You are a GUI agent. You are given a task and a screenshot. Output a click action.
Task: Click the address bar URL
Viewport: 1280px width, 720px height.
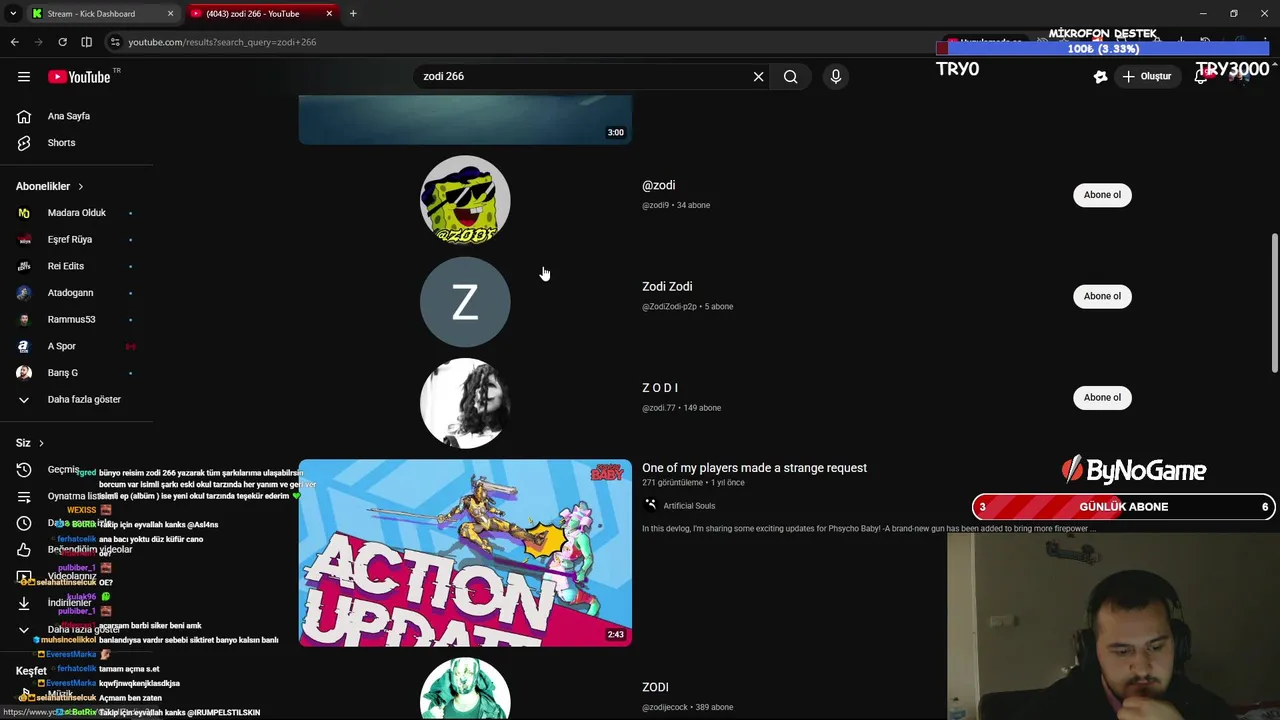click(222, 42)
